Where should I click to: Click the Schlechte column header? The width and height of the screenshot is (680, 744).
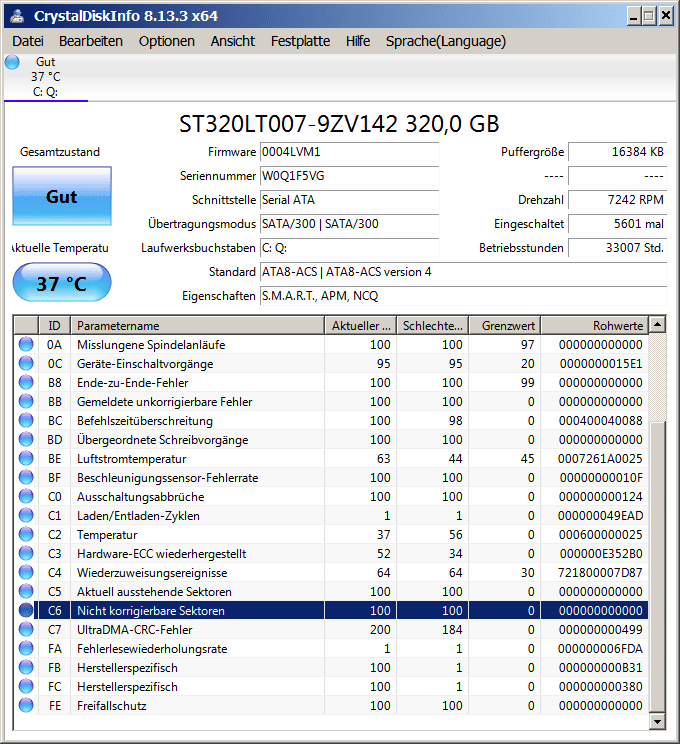[433, 326]
